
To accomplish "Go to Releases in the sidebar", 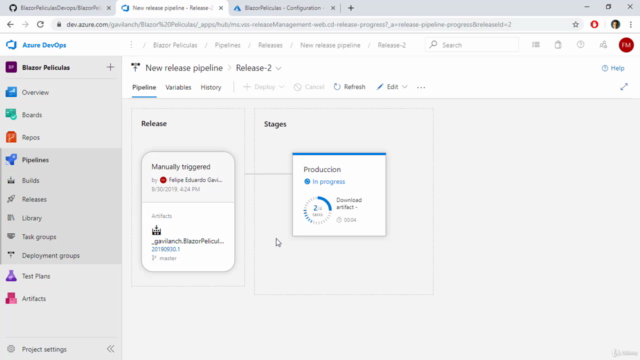I will [34, 199].
